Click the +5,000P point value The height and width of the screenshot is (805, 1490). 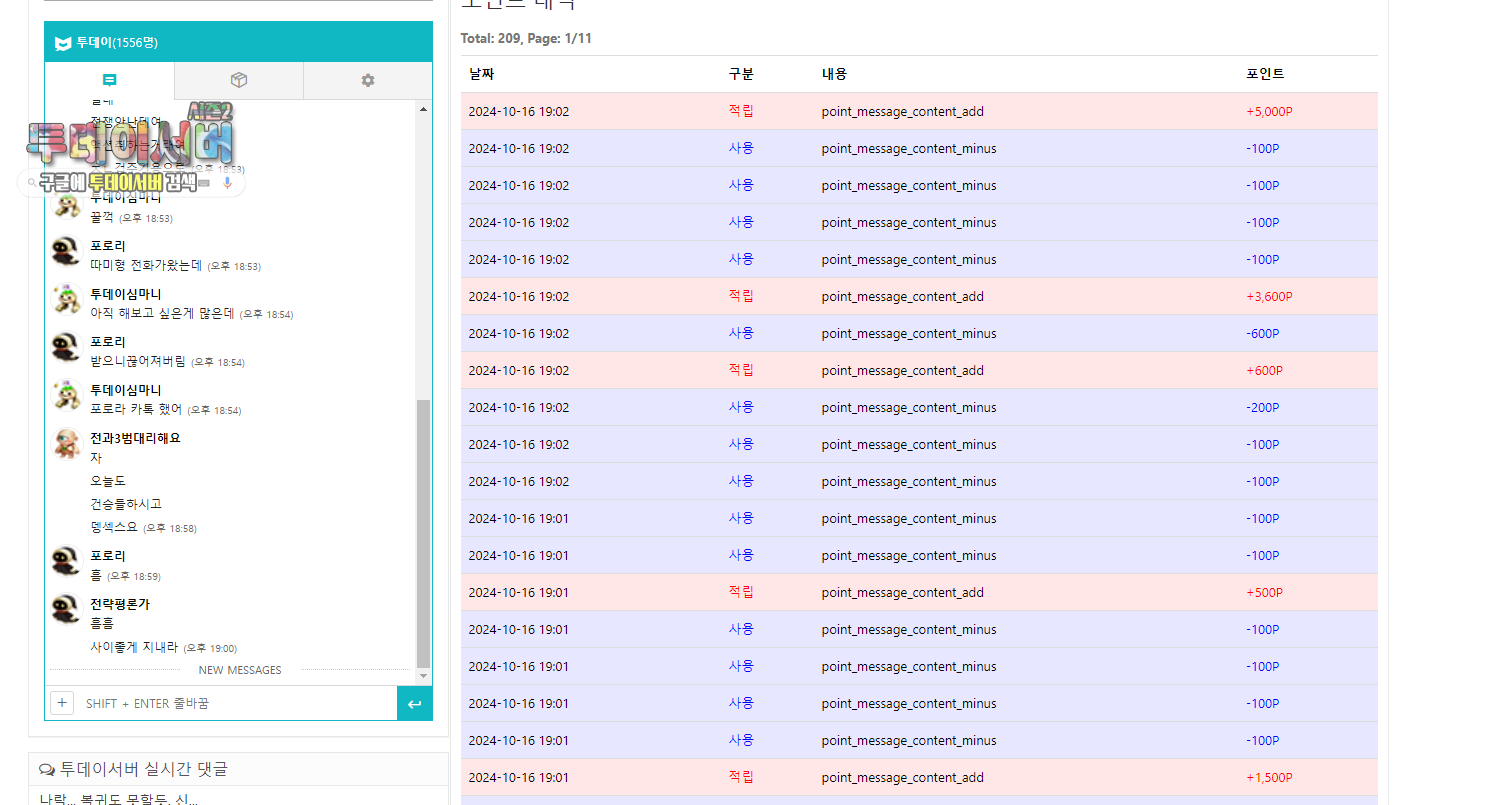pyautogui.click(x=1269, y=111)
